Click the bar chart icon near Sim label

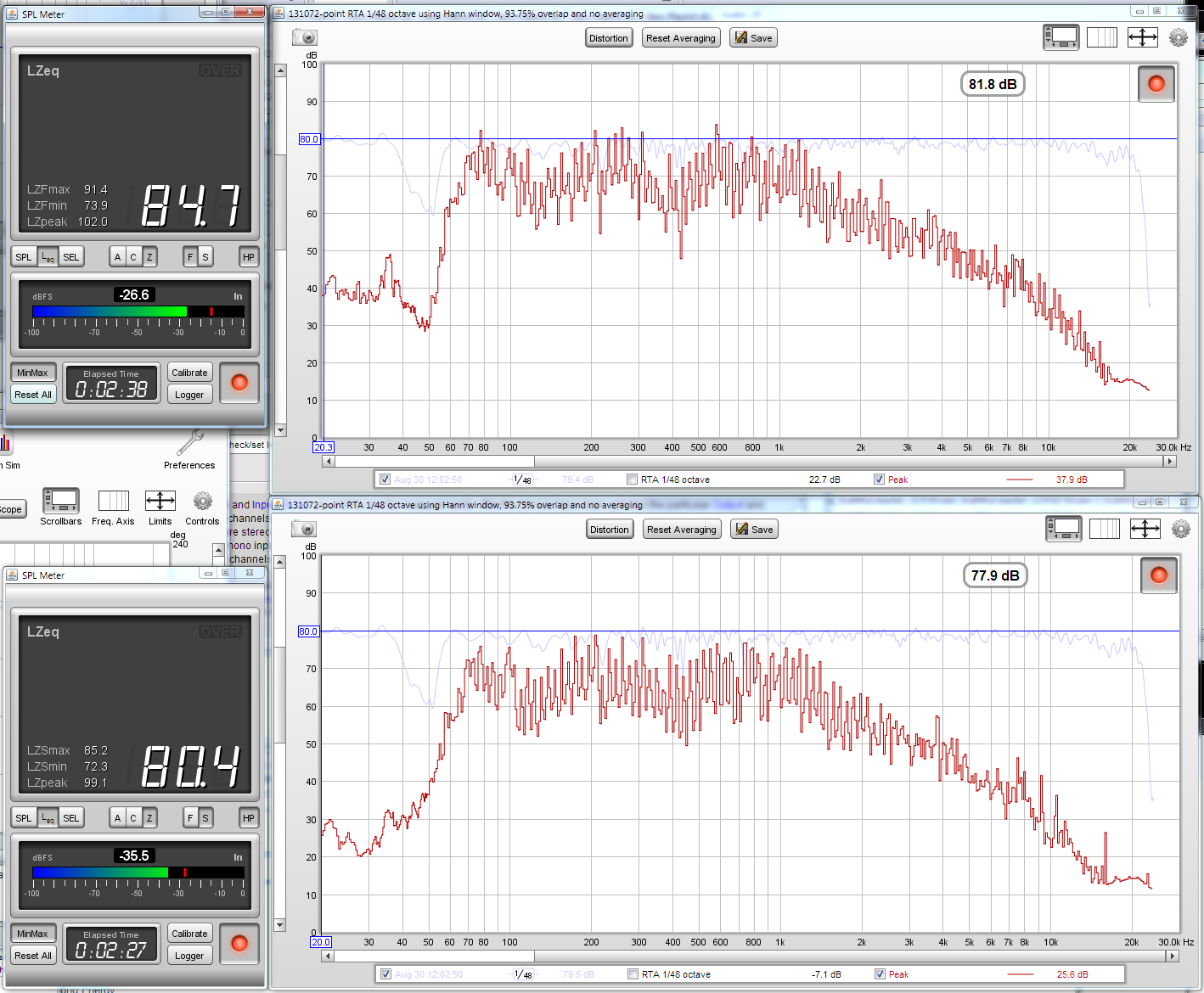(5, 442)
